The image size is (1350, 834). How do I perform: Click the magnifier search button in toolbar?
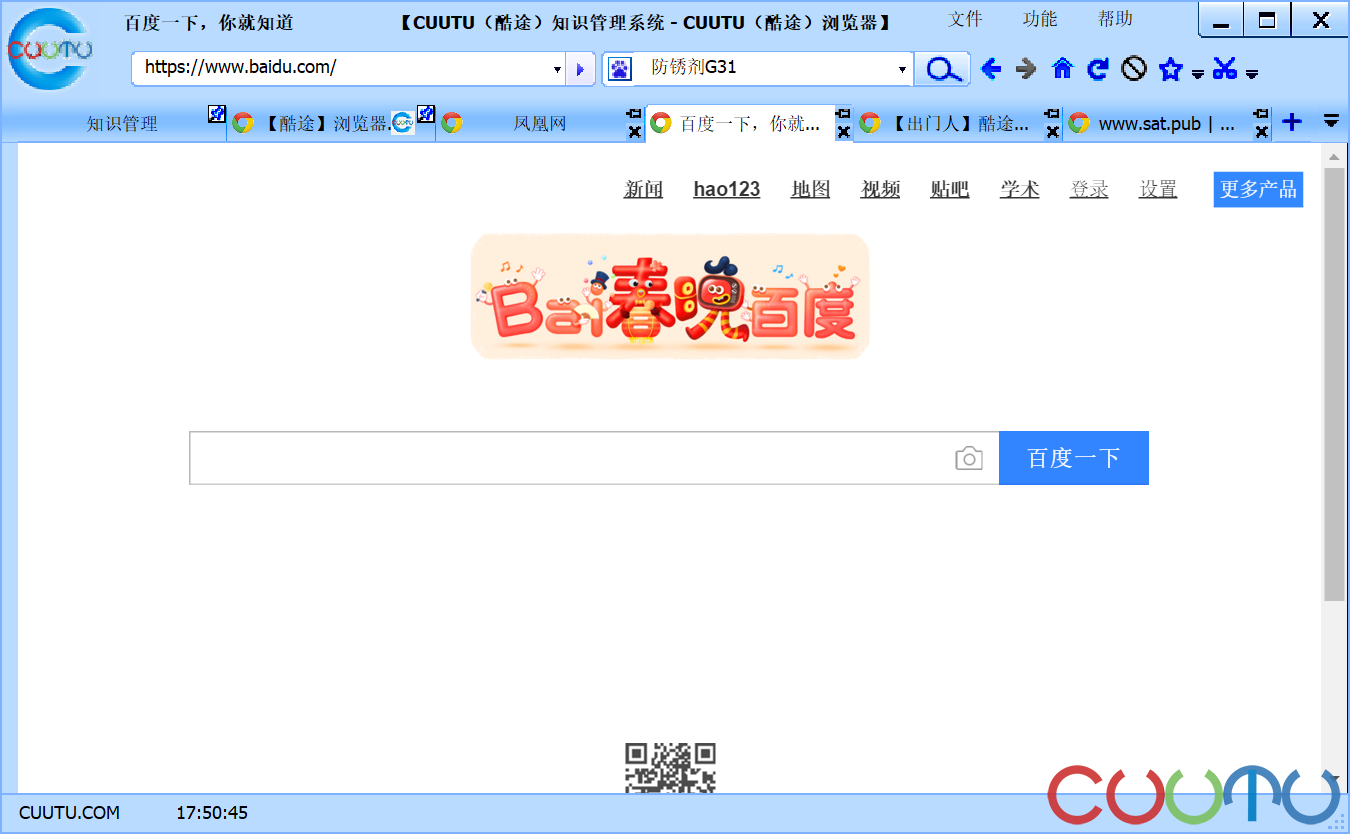pyautogui.click(x=943, y=69)
